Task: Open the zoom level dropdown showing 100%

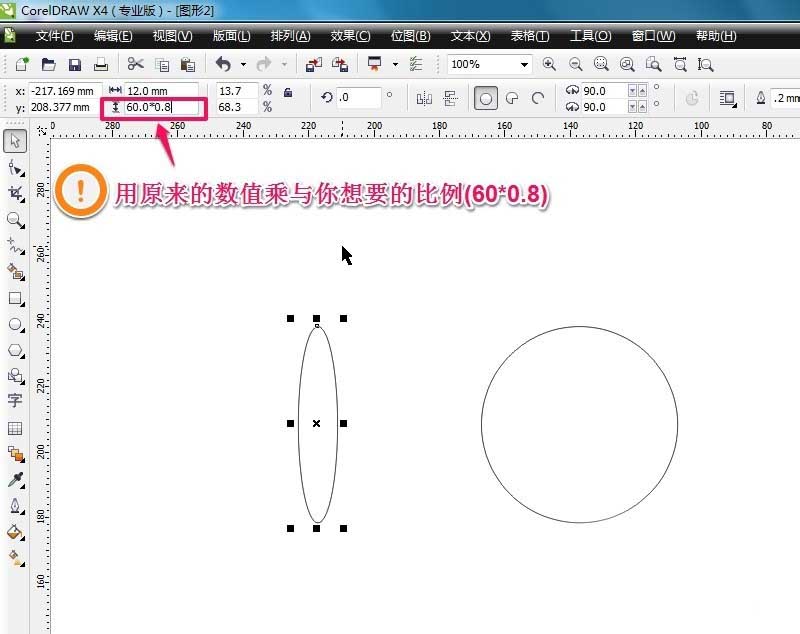Action: point(524,63)
